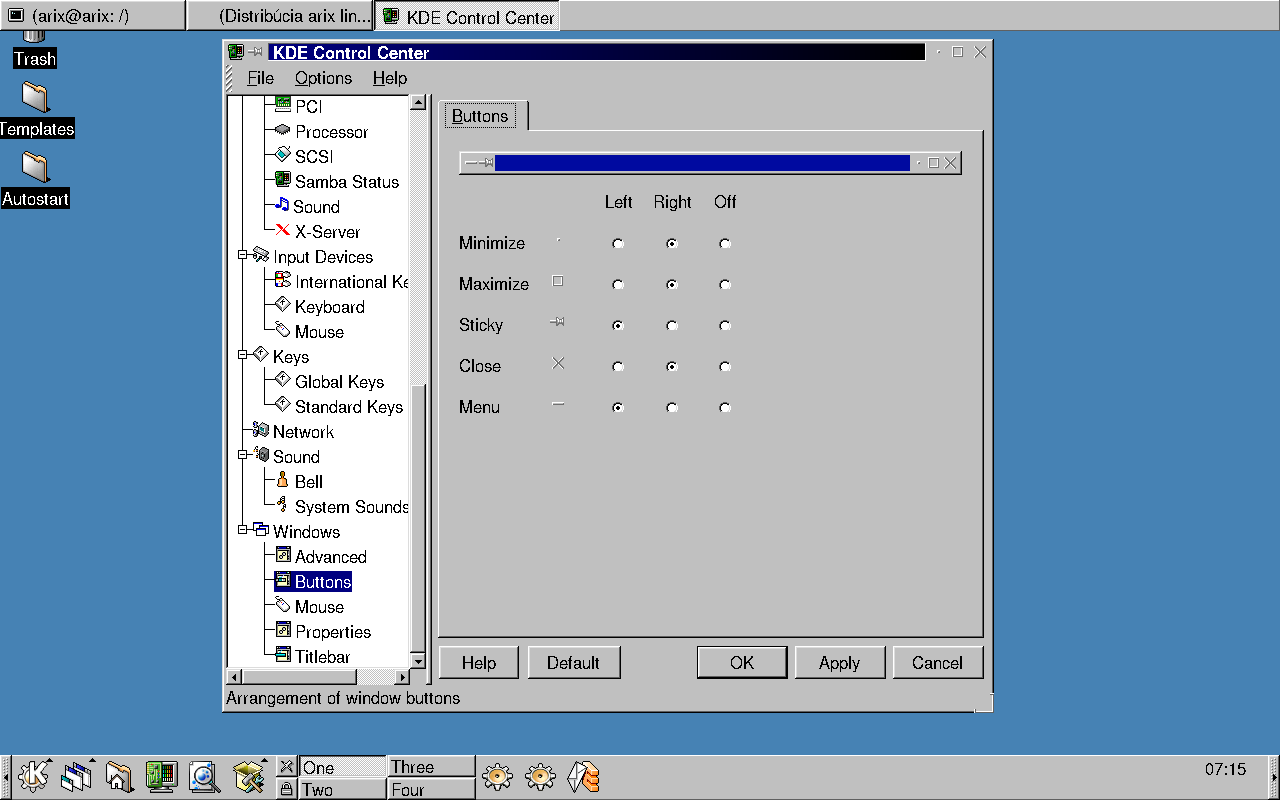Click the Help button
The width and height of the screenshot is (1280, 800).
click(479, 662)
